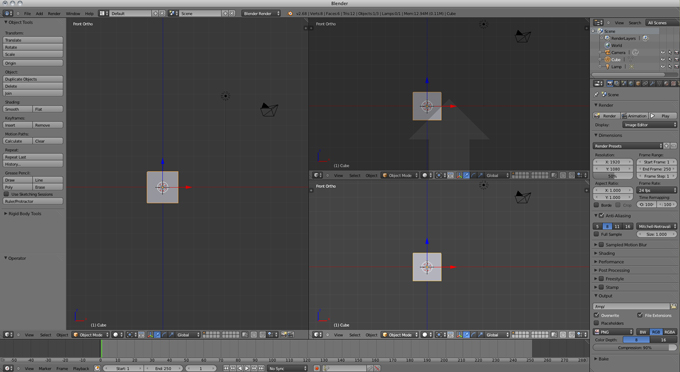Viewport: 680px width, 372px height.
Task: Toggle Camera visibility eye in outliner
Action: tap(663, 52)
